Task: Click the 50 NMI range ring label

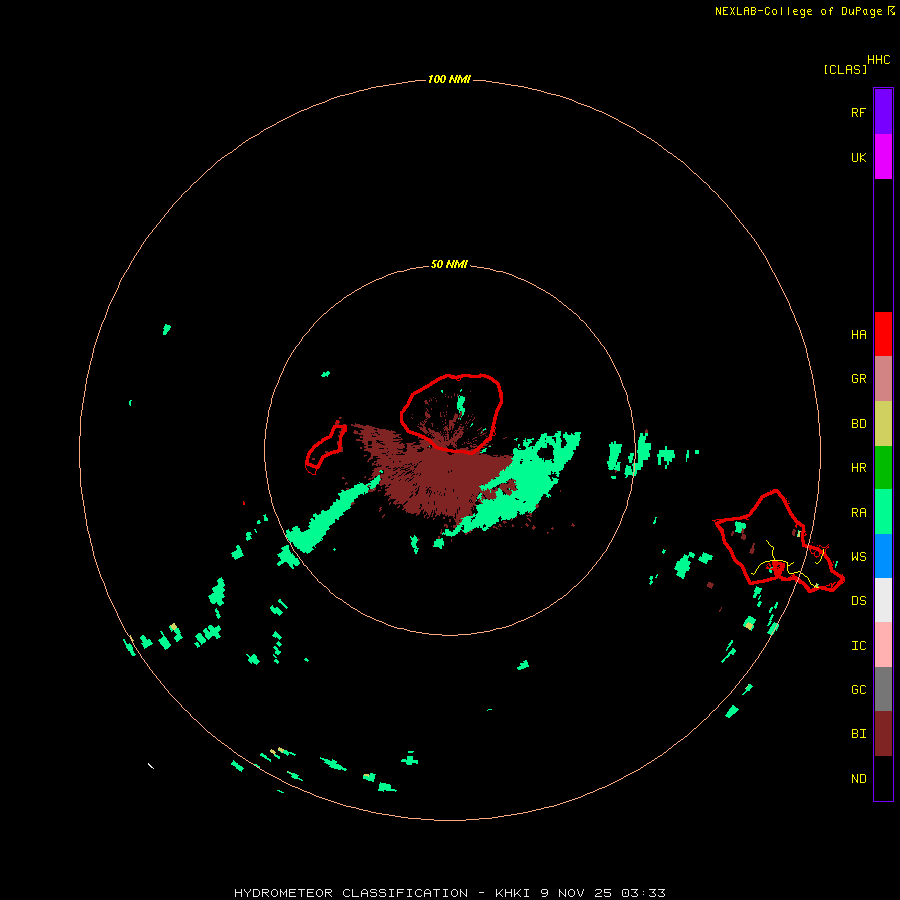Action: 449,264
